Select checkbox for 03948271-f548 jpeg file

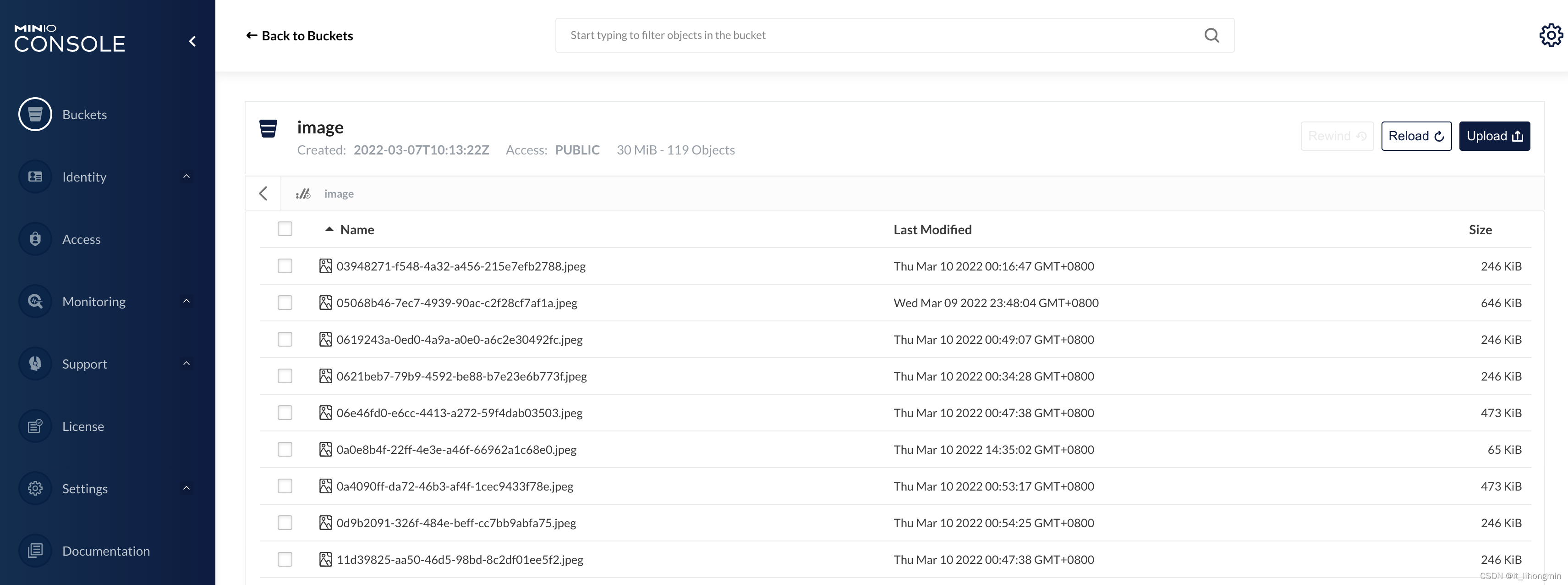(285, 266)
